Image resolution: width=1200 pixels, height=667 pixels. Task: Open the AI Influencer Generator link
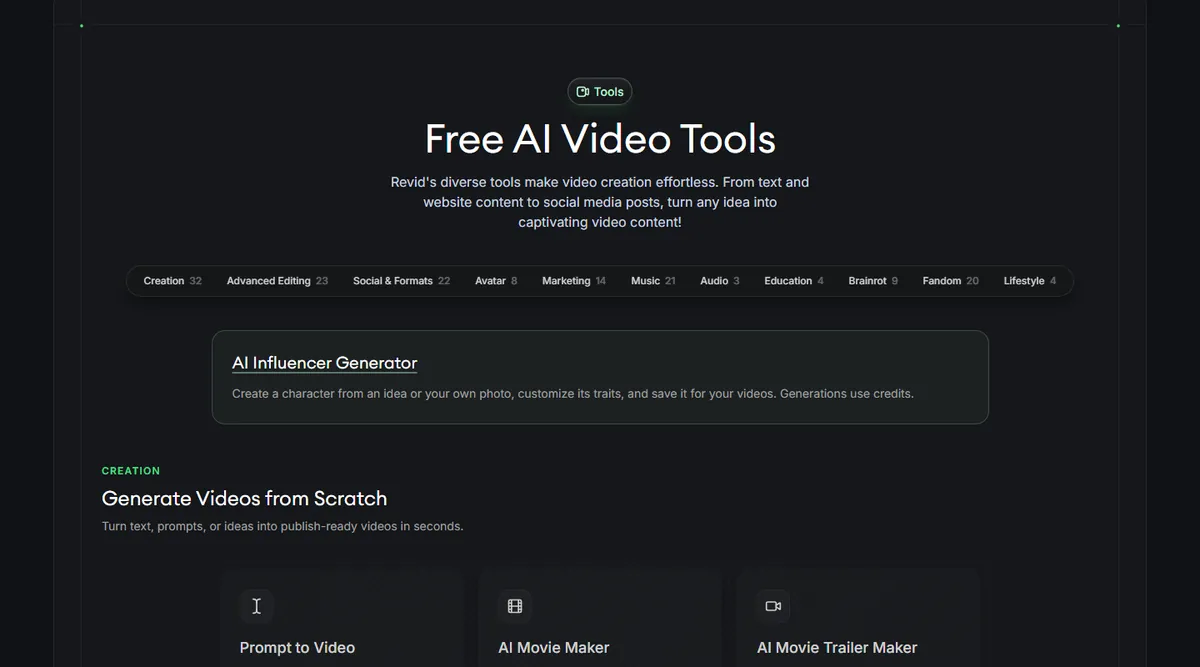click(x=324, y=363)
